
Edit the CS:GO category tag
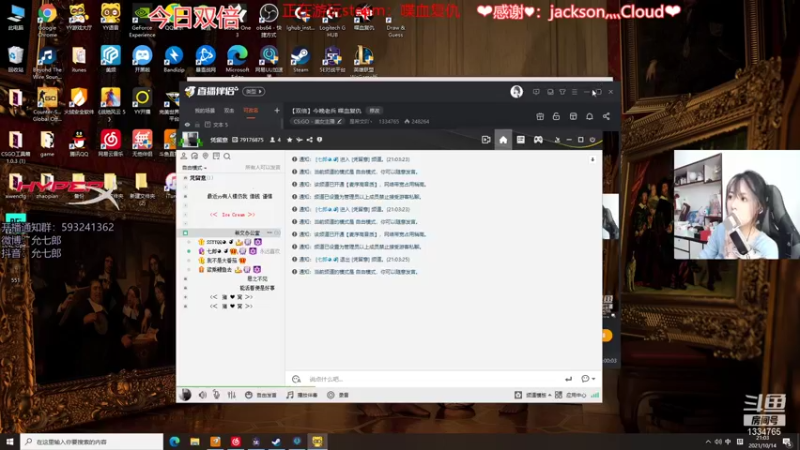pos(317,121)
